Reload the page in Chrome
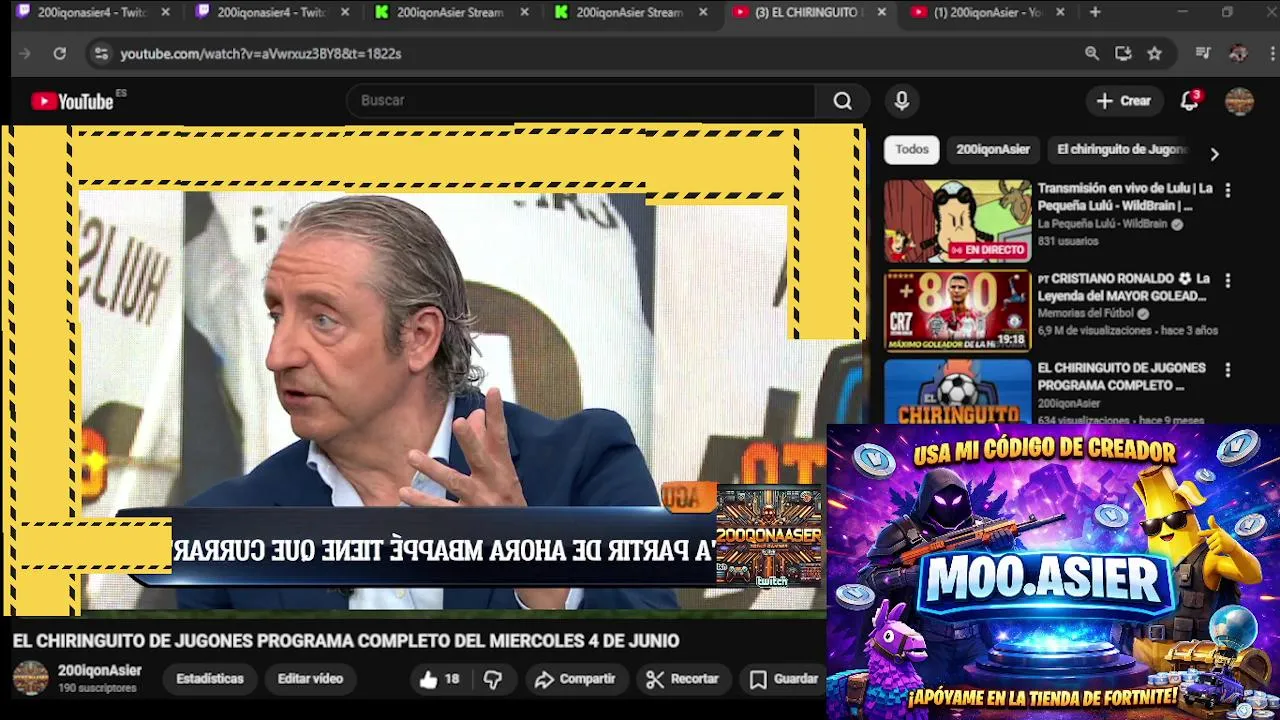The width and height of the screenshot is (1280, 720). point(60,54)
